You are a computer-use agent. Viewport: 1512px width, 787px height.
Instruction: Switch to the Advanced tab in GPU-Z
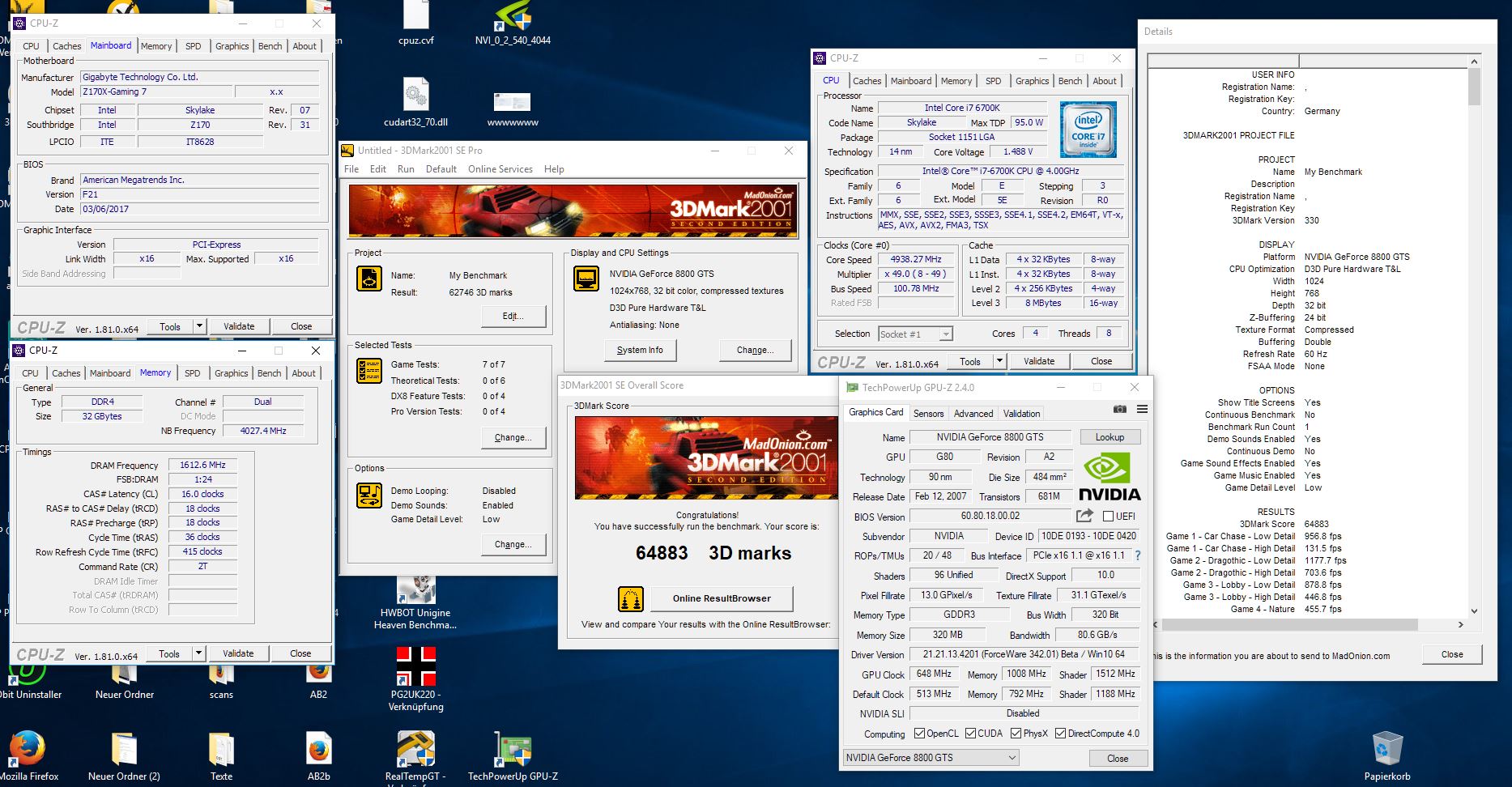pyautogui.click(x=973, y=413)
